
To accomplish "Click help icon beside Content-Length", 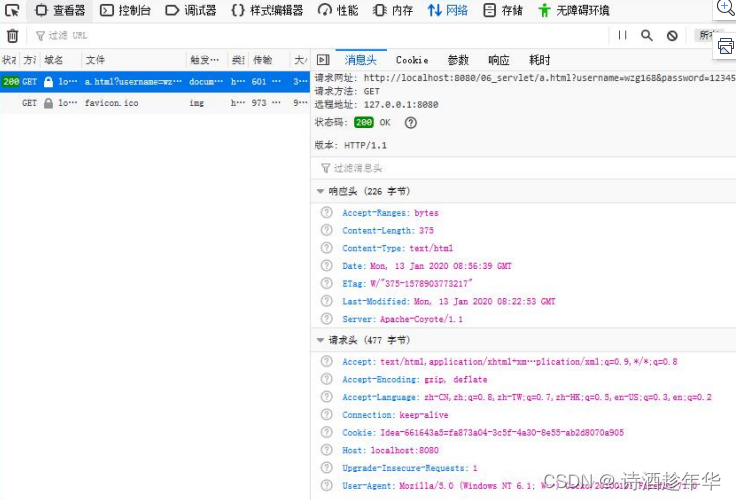I will (x=327, y=230).
